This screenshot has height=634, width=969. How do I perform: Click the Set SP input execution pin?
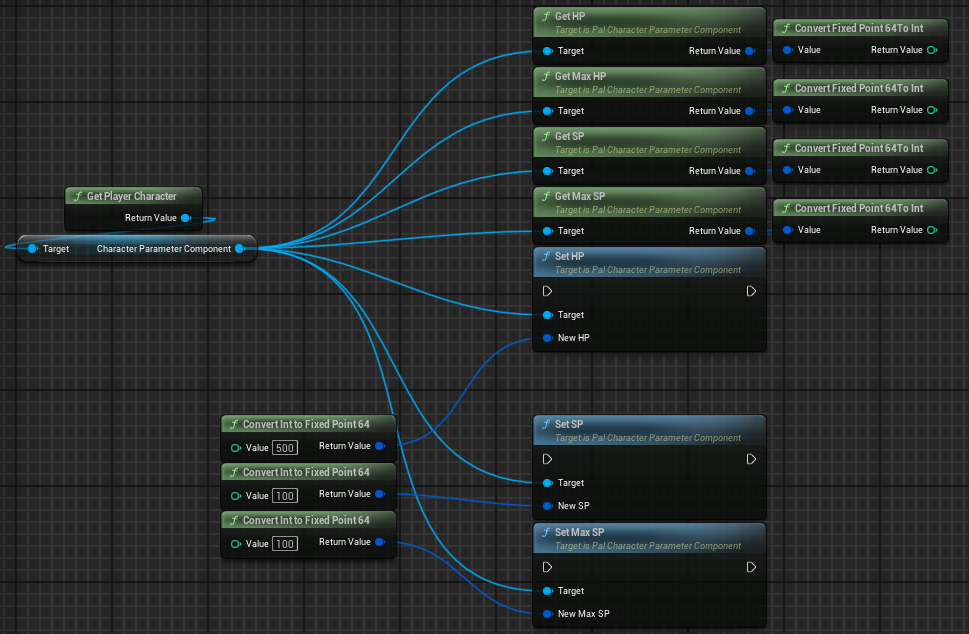coord(547,459)
